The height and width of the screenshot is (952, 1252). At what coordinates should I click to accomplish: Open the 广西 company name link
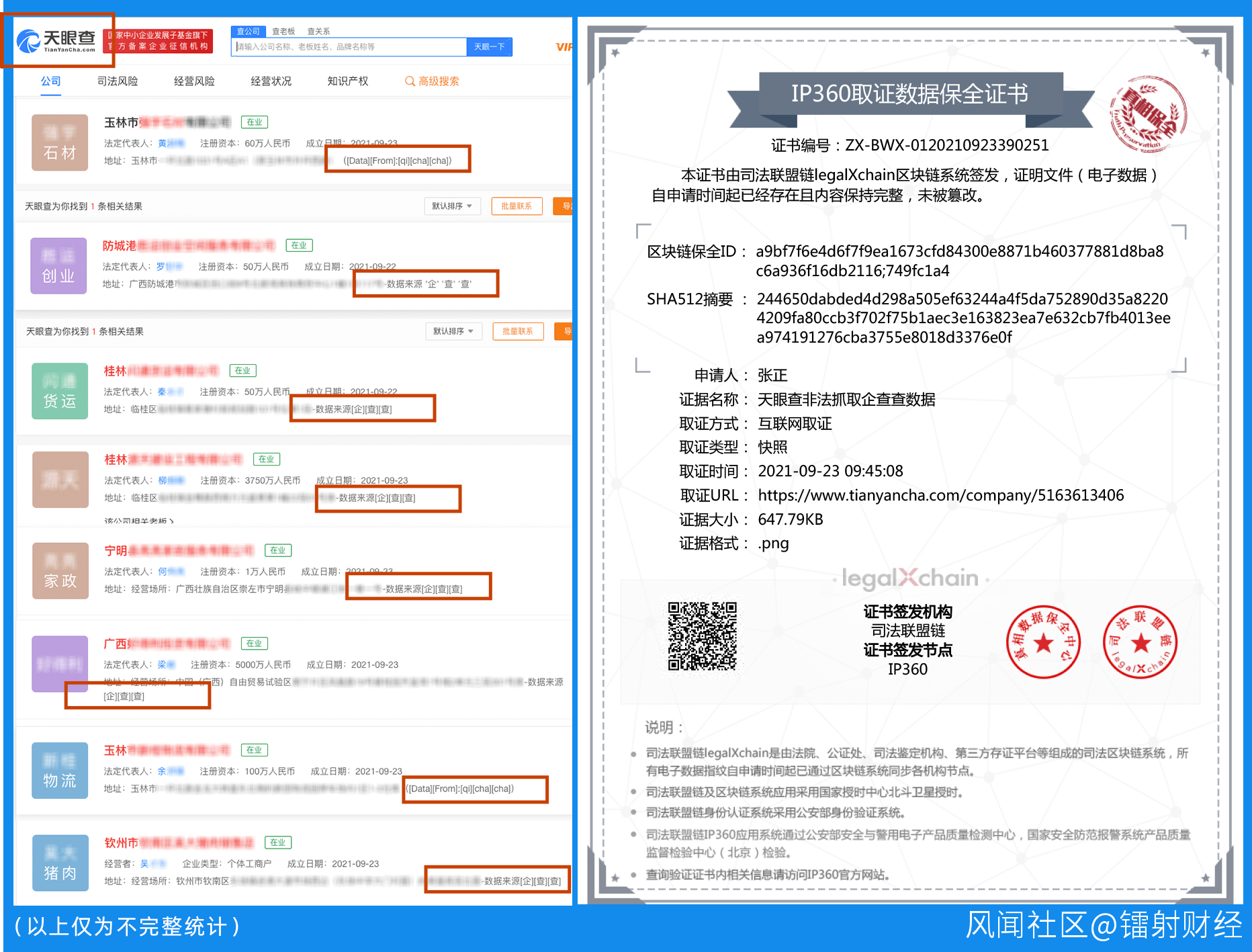pyautogui.click(x=167, y=644)
